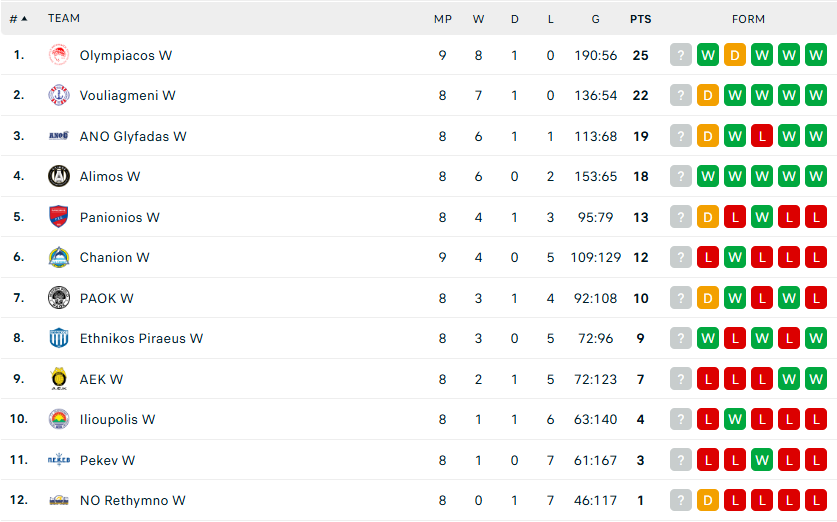Image resolution: width=837 pixels, height=522 pixels.
Task: Click the Ilioupolis W team emblem
Action: (x=59, y=419)
